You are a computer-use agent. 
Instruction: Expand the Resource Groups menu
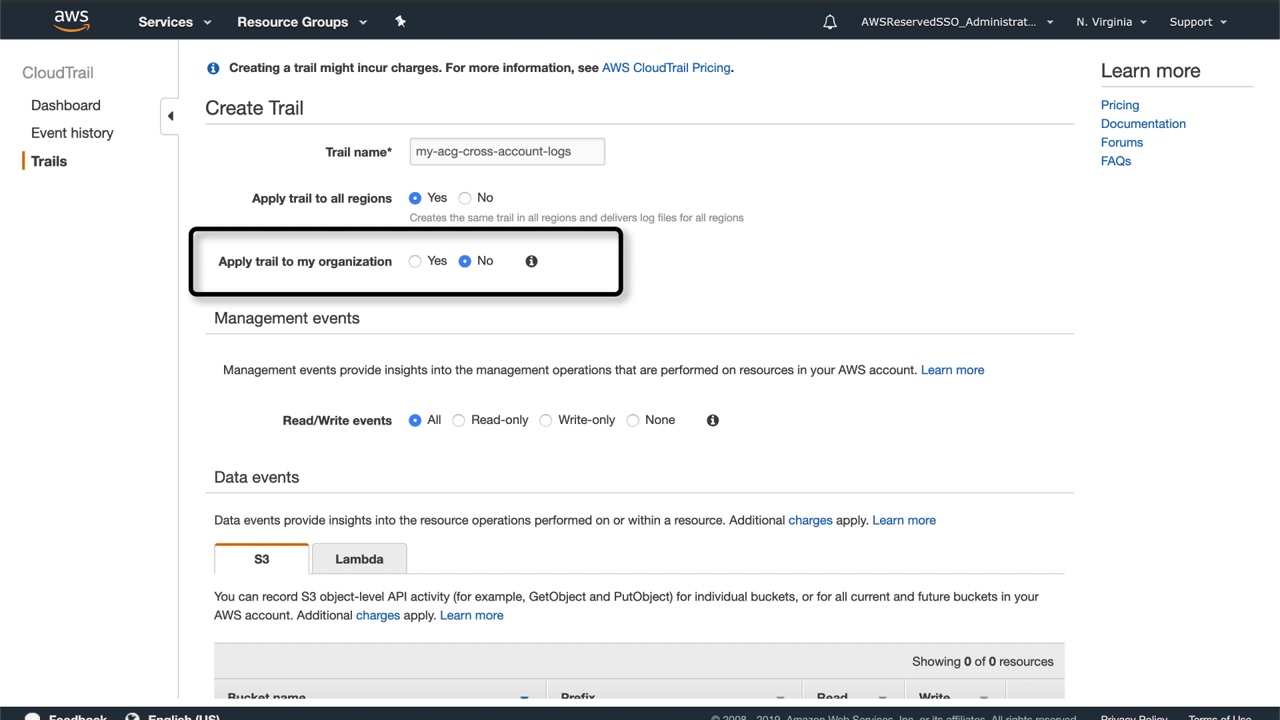[x=301, y=22]
